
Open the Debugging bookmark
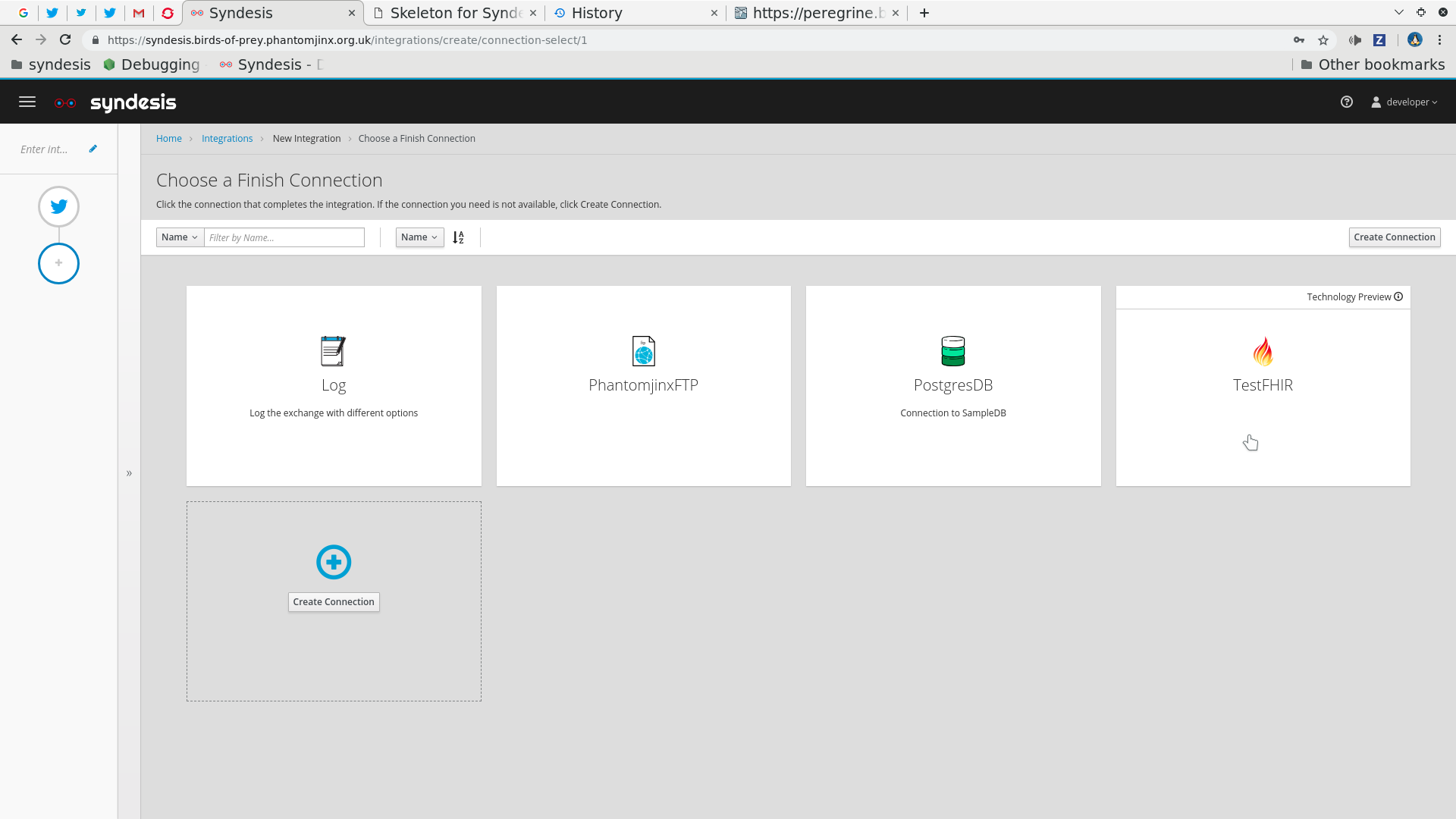tap(152, 65)
